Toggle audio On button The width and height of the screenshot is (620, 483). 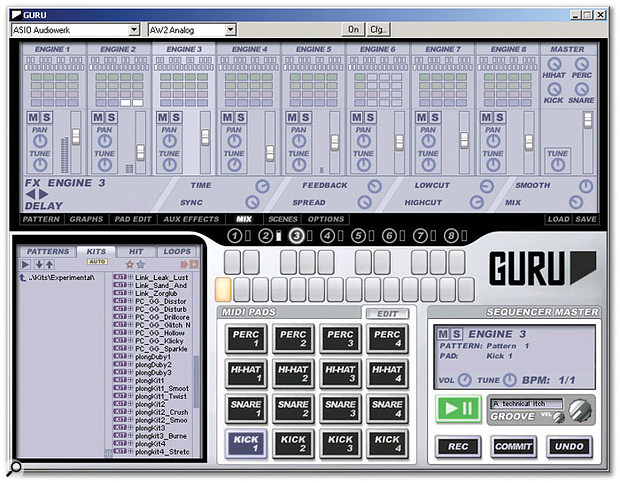tap(353, 30)
